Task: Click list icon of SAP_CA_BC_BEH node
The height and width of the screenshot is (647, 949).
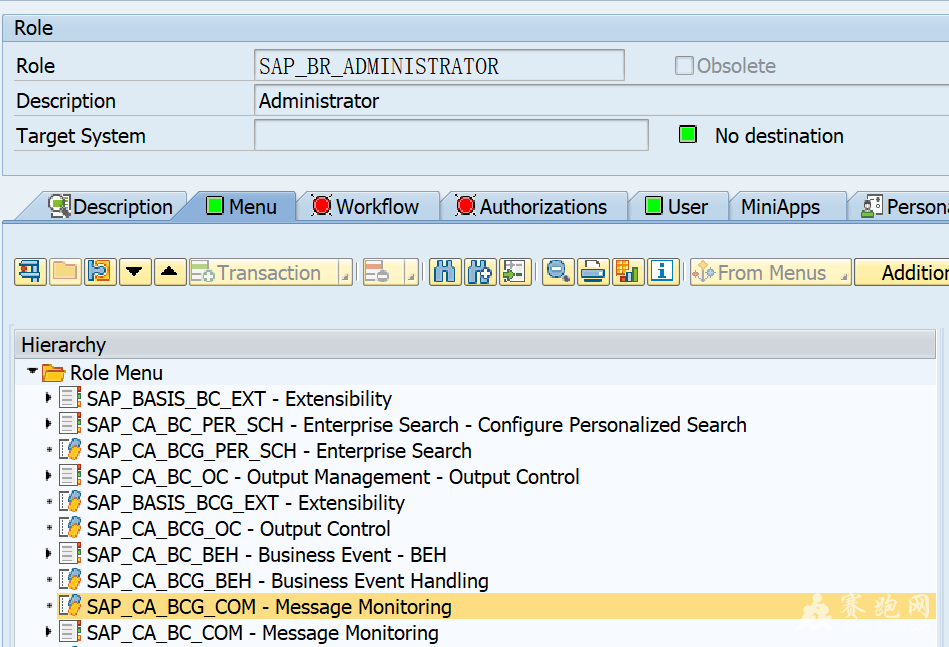Action: 70,554
